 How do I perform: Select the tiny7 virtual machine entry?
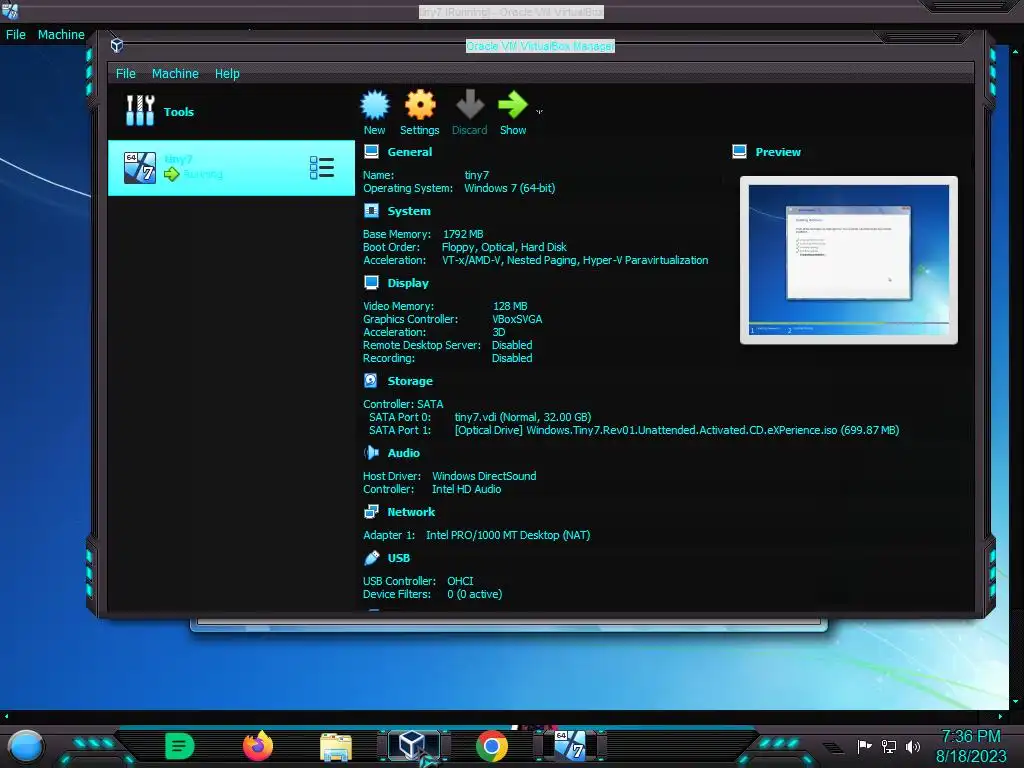231,168
